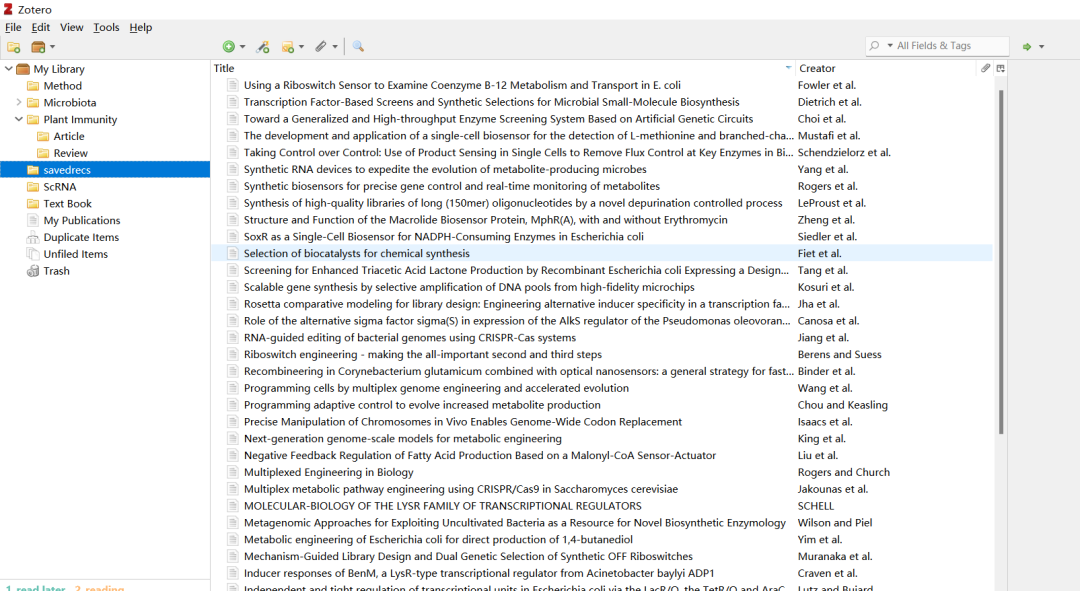Select the savedrecs collection
Viewport: 1080px width, 591px height.
[x=105, y=169]
